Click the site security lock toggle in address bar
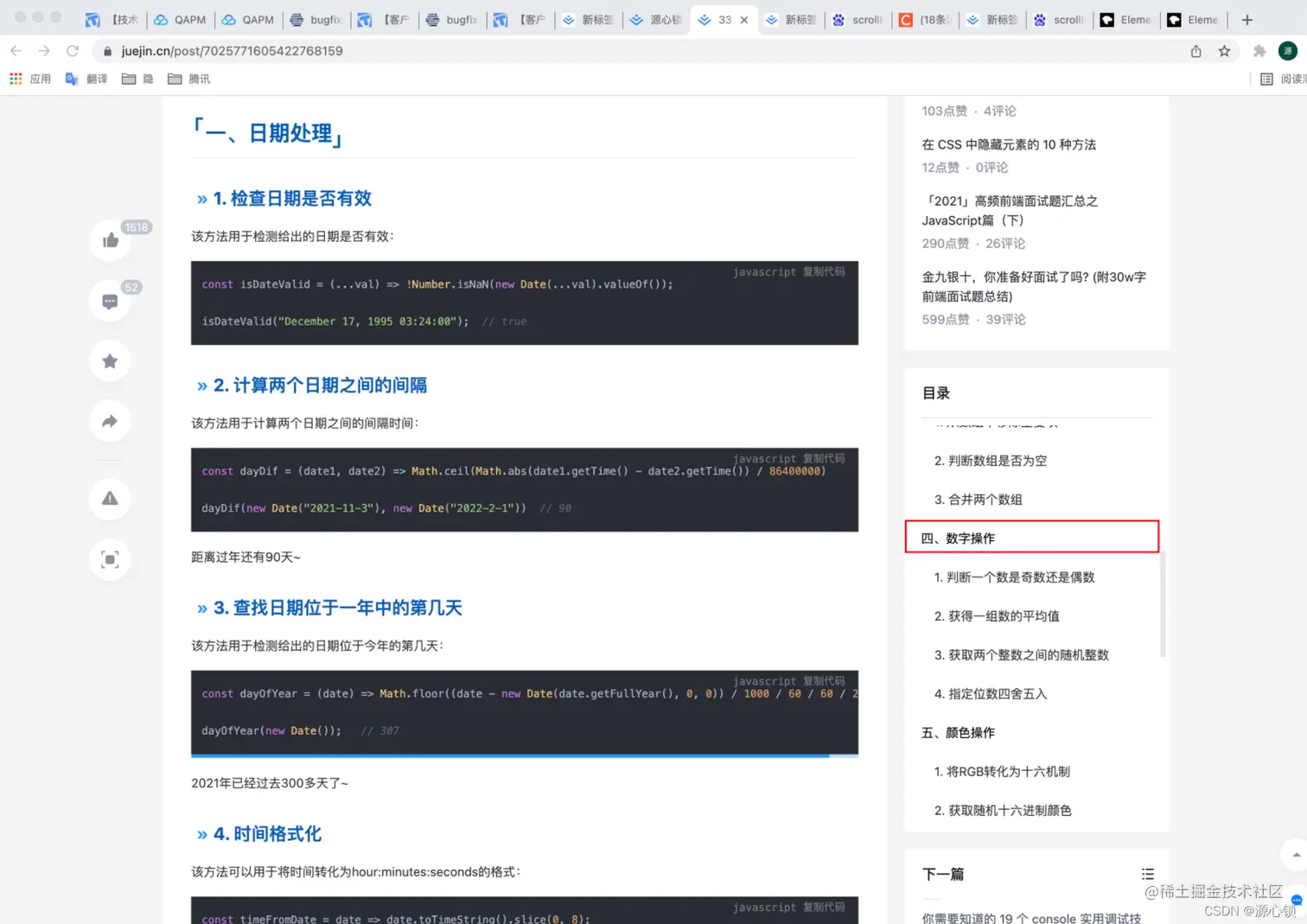The height and width of the screenshot is (924, 1307). [x=107, y=51]
